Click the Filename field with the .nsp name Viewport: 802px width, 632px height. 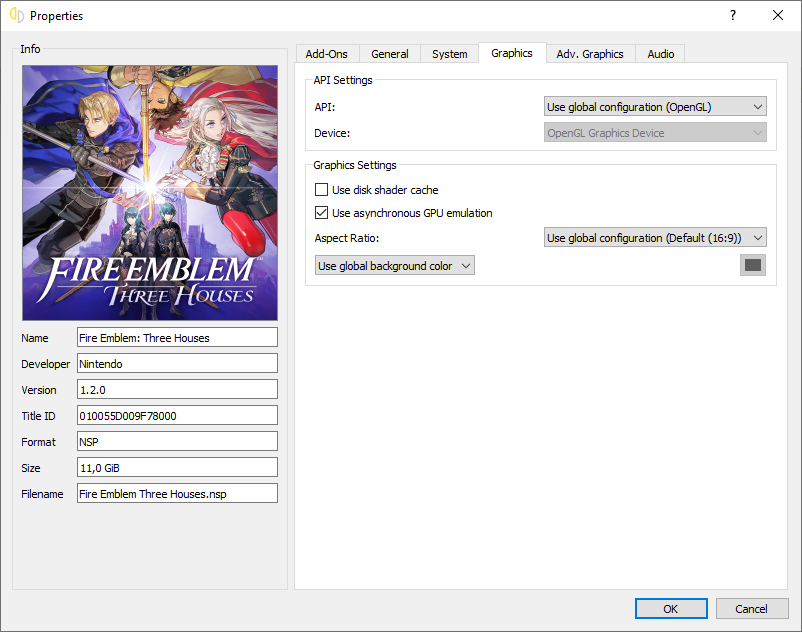pos(177,494)
